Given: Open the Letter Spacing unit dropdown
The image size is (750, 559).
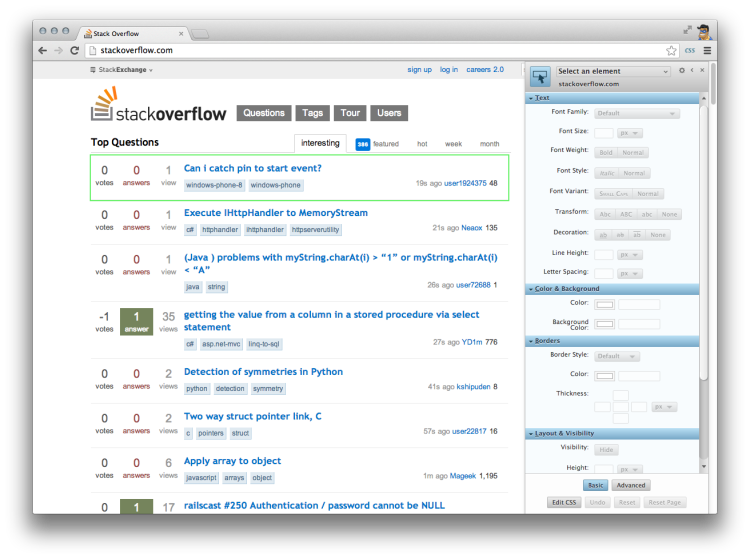Looking at the screenshot, I should pyautogui.click(x=629, y=274).
